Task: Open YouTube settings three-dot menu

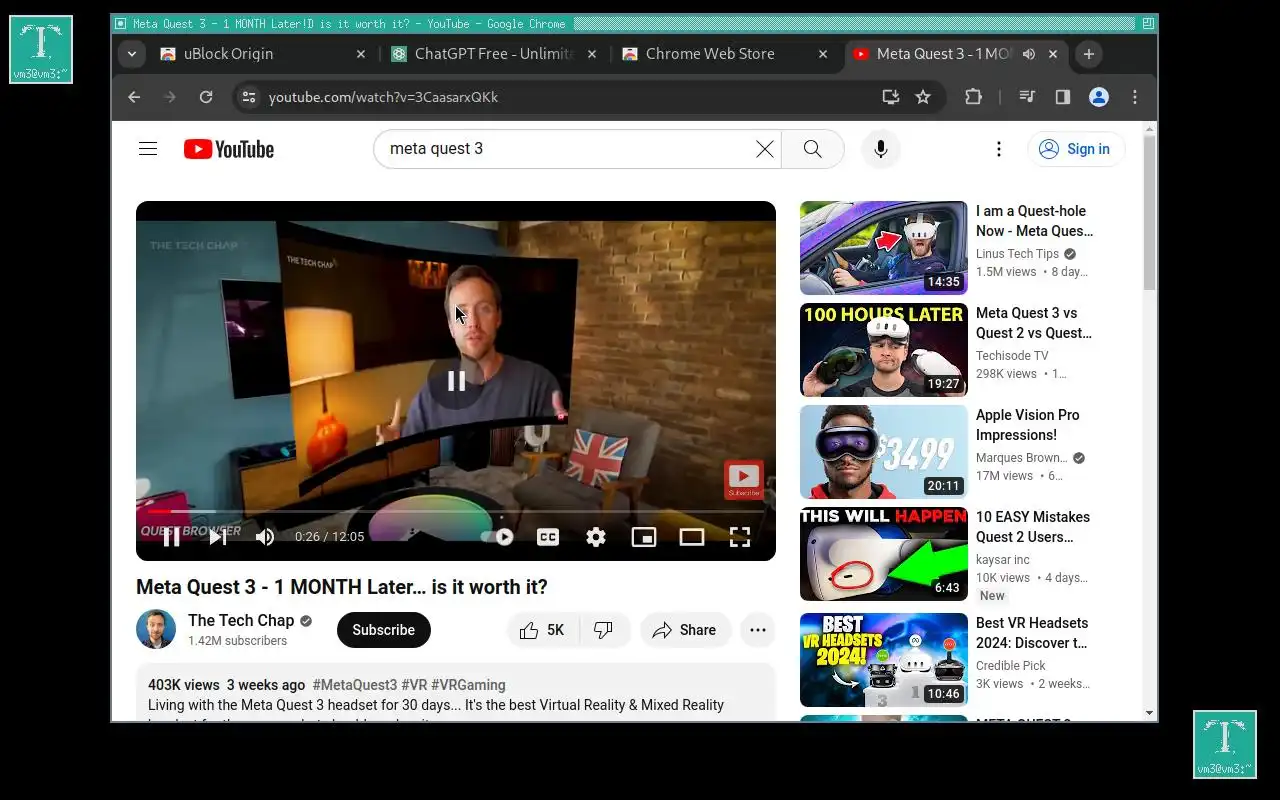Action: tap(998, 149)
